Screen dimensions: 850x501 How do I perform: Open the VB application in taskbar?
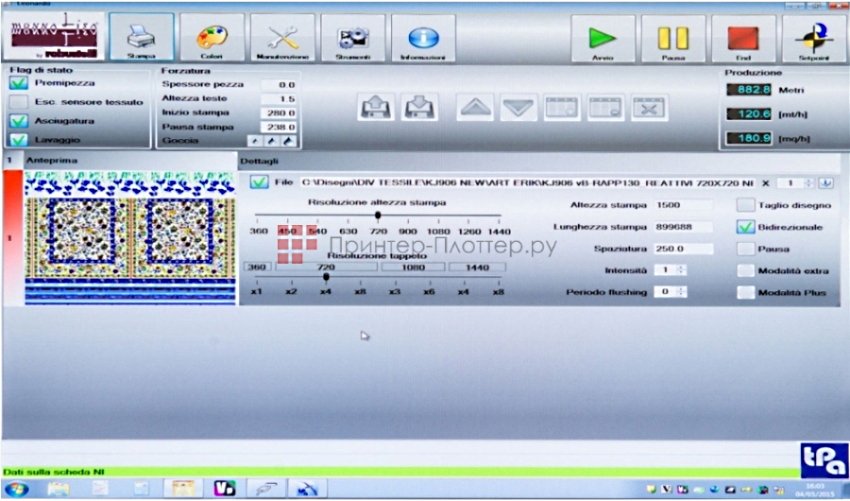click(224, 489)
